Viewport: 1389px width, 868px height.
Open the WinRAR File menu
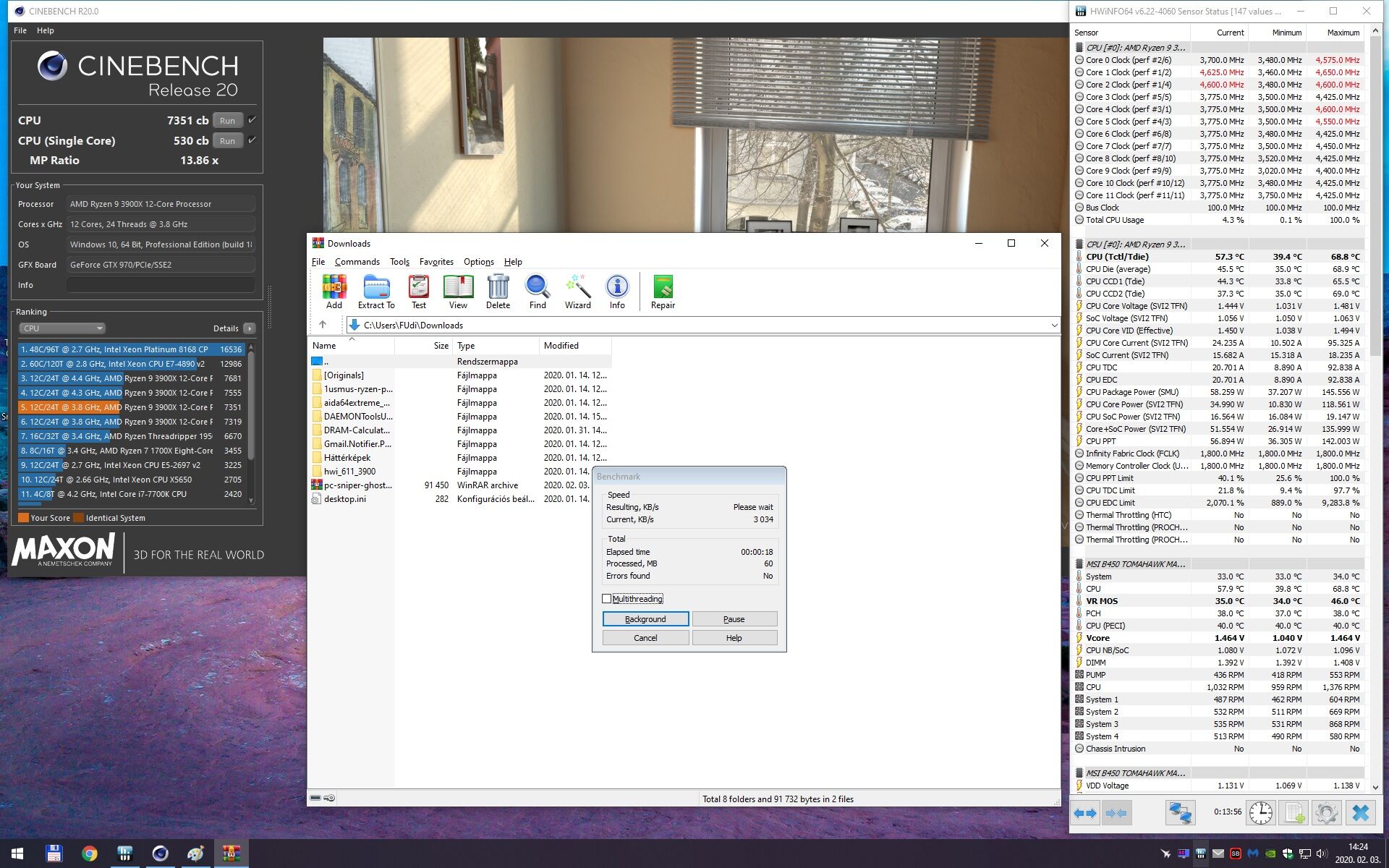coord(318,262)
